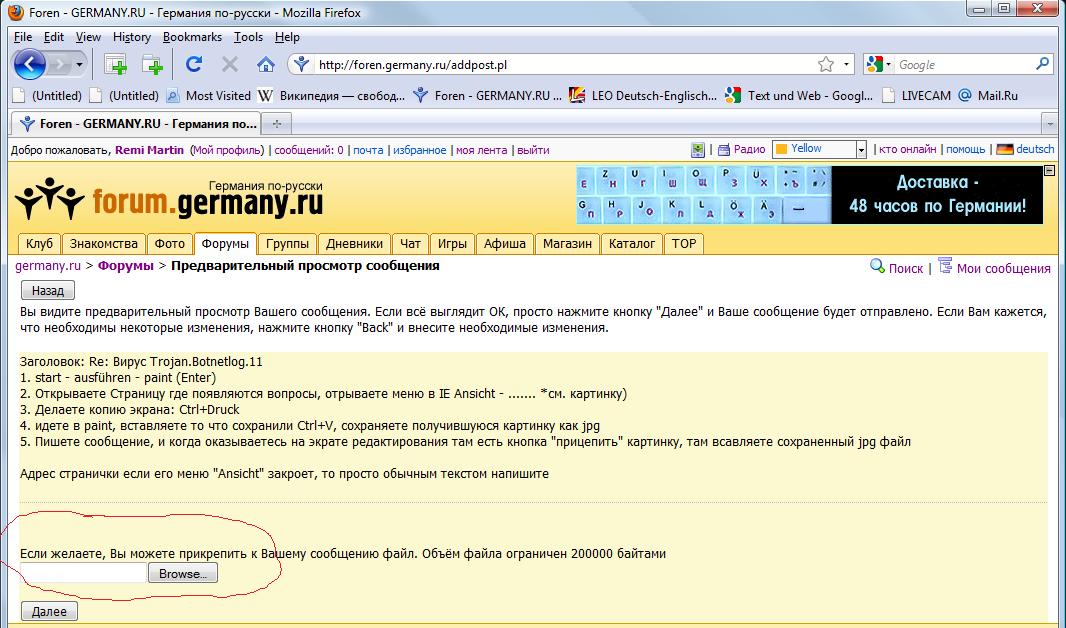Viewport: 1066px width, 628px height.
Task: Open the Yellow color theme dropdown
Action: pos(819,150)
